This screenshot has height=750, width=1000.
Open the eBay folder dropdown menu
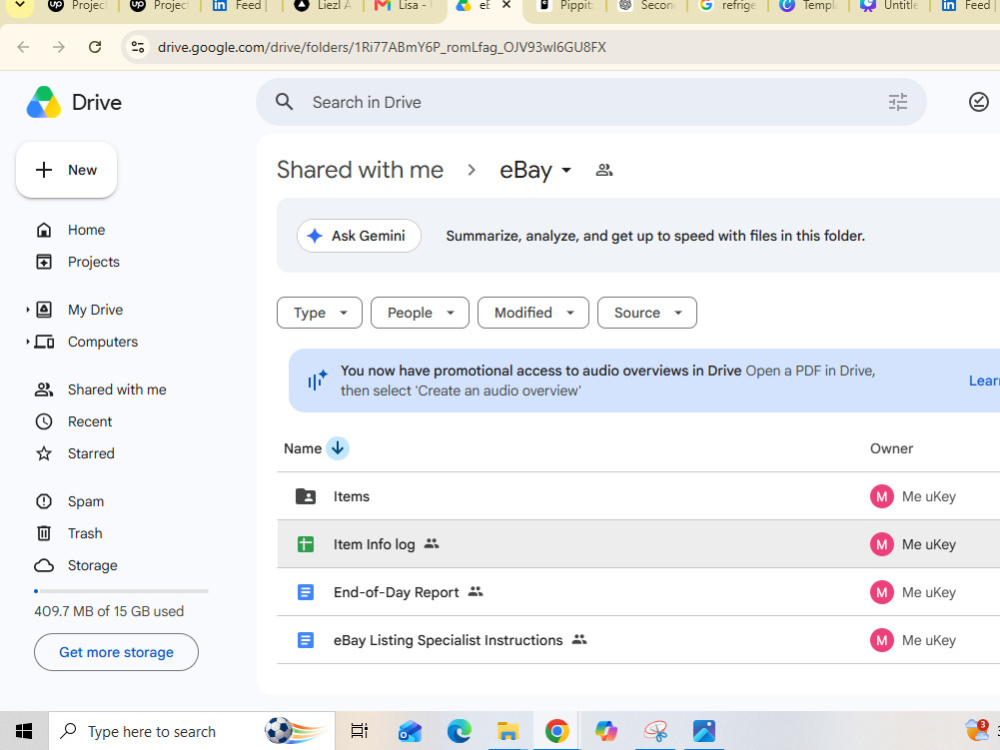pos(566,170)
